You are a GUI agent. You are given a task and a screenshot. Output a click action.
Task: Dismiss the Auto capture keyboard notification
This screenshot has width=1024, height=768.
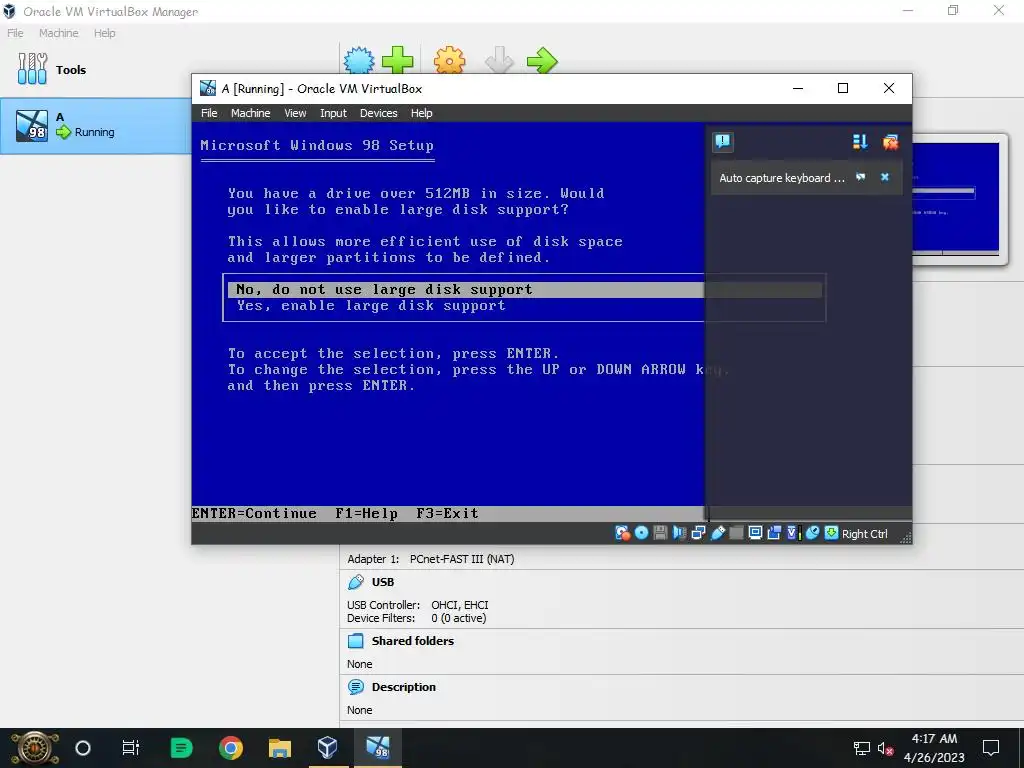pyautogui.click(x=885, y=177)
